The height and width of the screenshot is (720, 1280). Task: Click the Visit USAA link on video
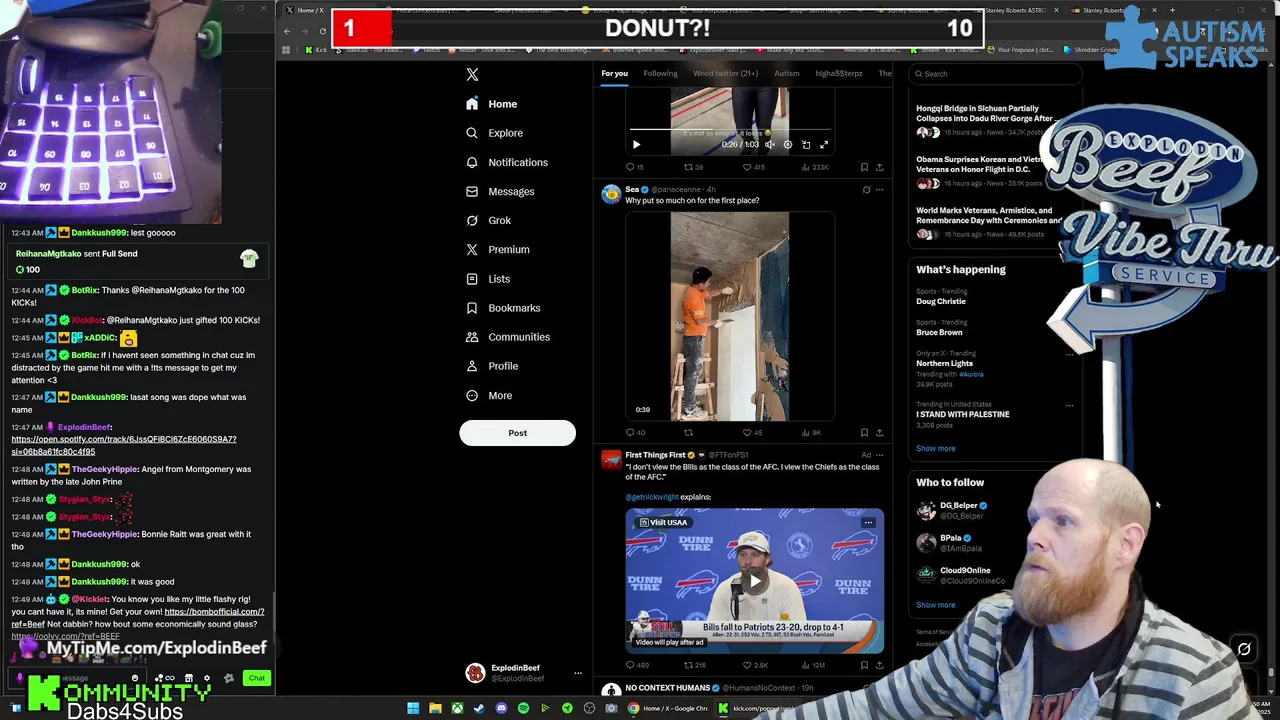pos(663,522)
